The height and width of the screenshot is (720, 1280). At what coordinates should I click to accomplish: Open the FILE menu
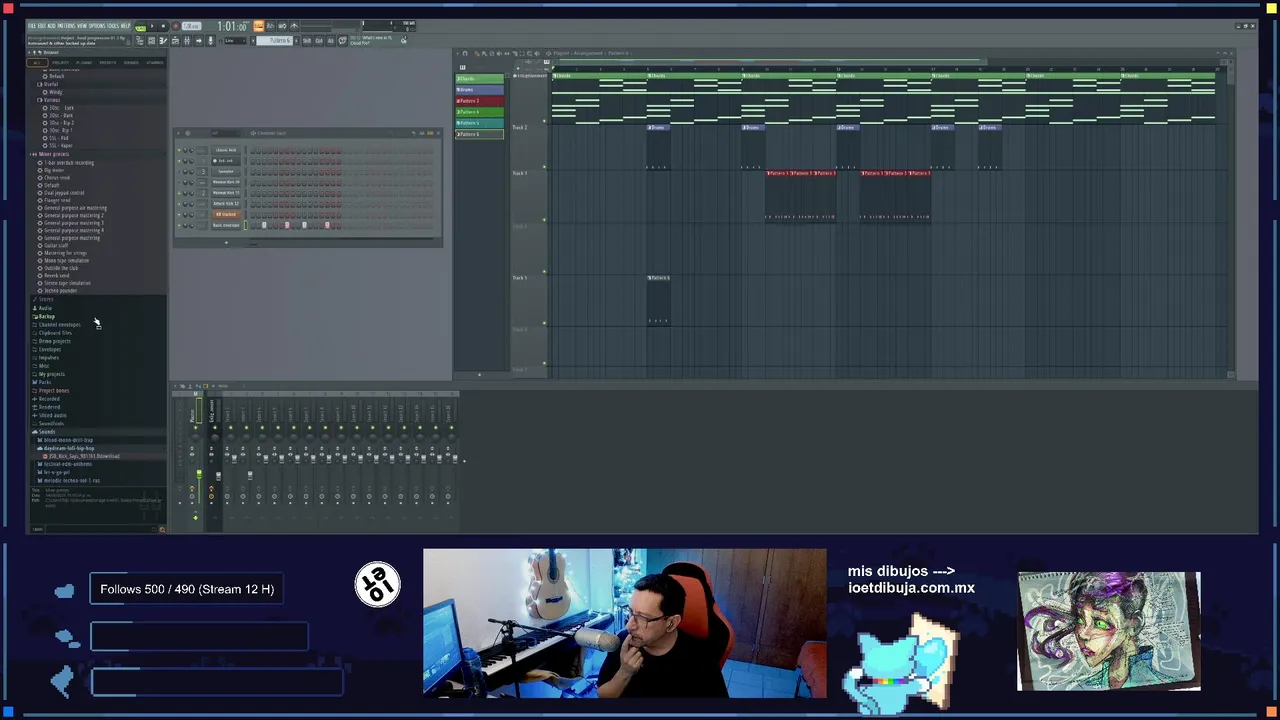pyautogui.click(x=32, y=26)
